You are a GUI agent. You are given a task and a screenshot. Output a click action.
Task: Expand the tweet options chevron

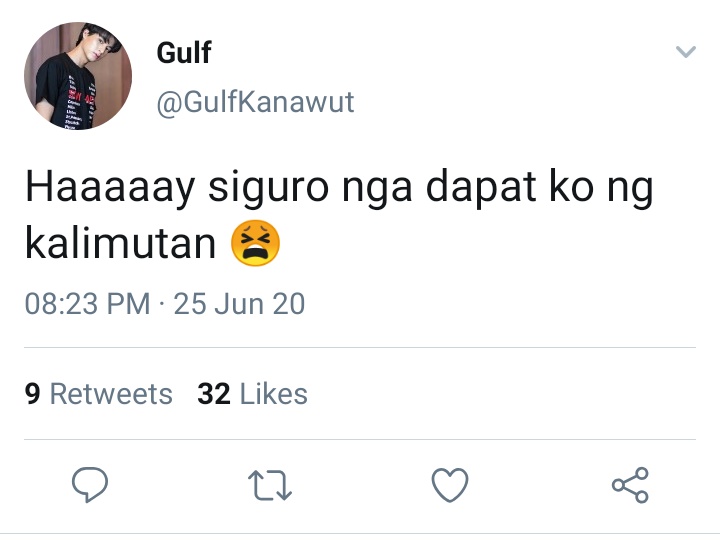686,51
